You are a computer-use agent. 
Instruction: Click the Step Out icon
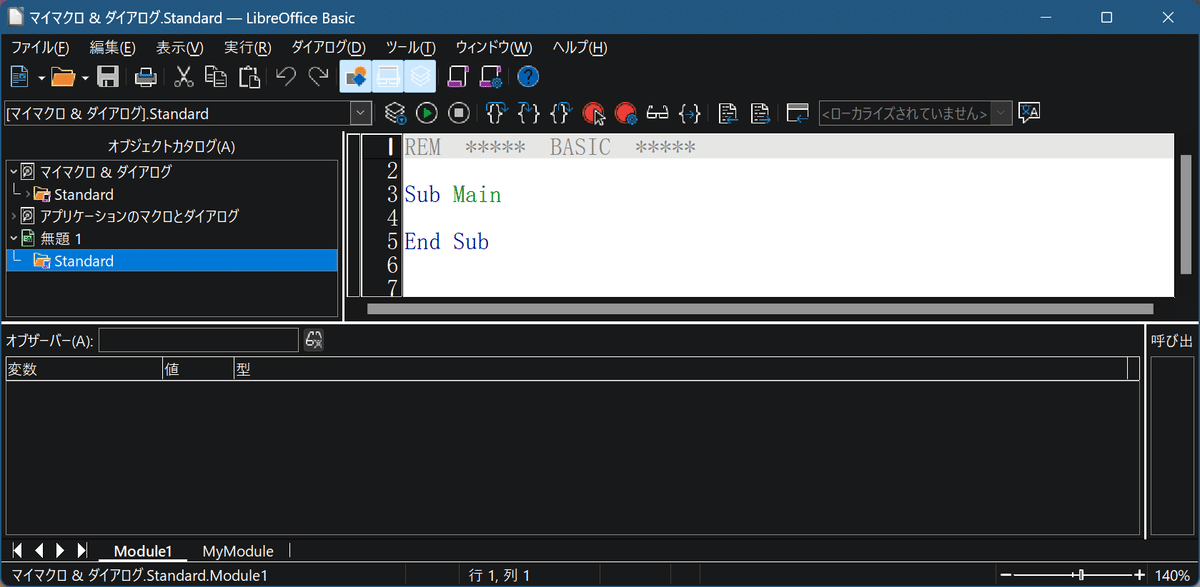click(561, 113)
